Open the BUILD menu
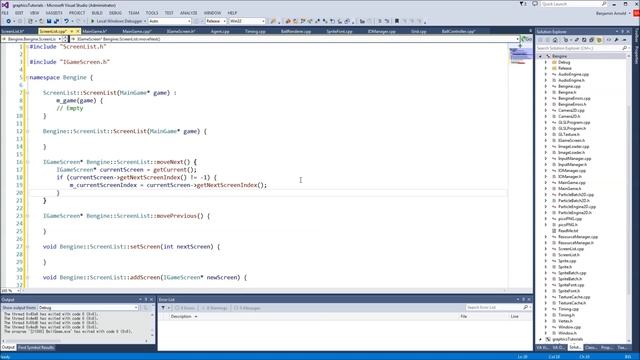Image resolution: width=640 pixels, height=360 pixels. pyautogui.click(x=97, y=13)
